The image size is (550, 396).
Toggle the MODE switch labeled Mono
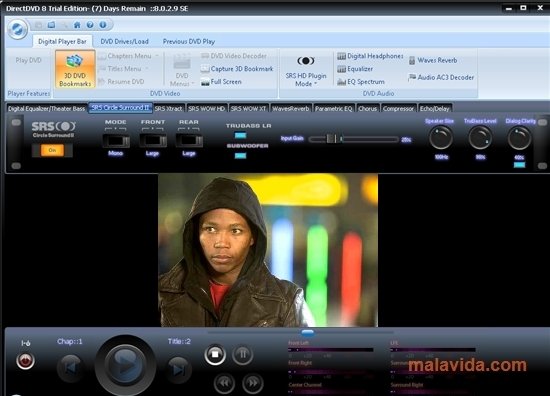[x=116, y=141]
